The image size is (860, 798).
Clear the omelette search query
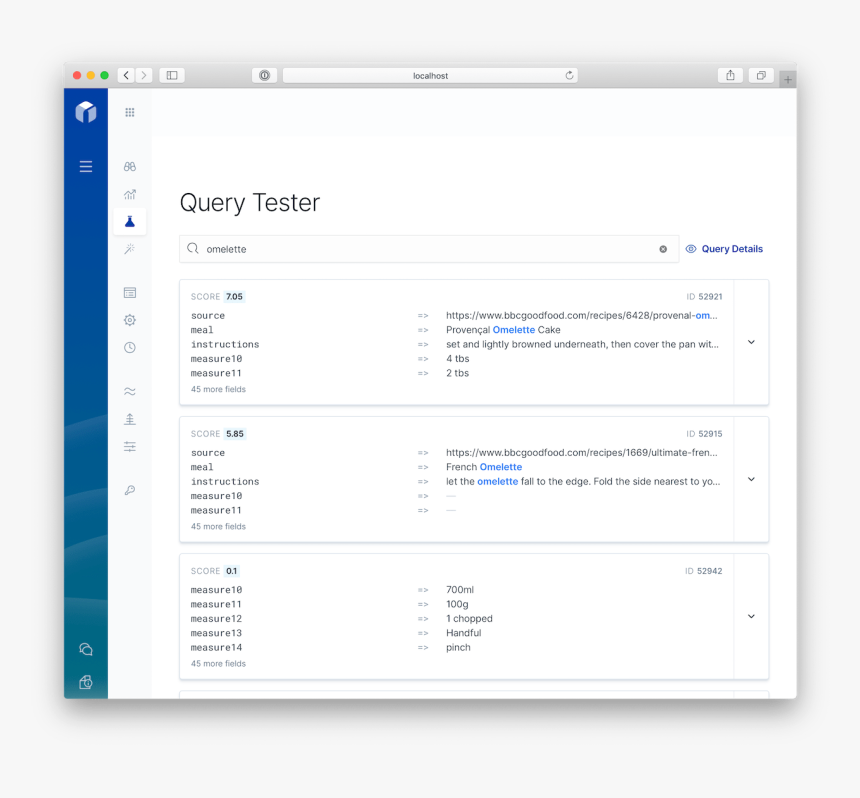[663, 249]
